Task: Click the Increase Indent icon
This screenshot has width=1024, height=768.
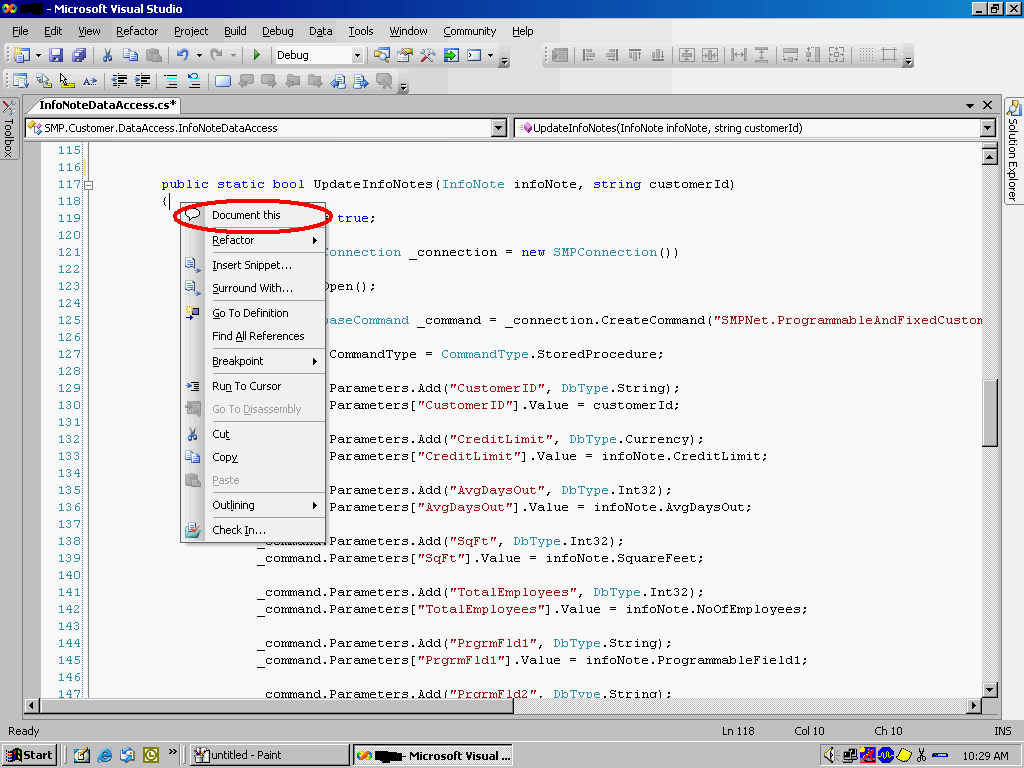Action: click(140, 81)
